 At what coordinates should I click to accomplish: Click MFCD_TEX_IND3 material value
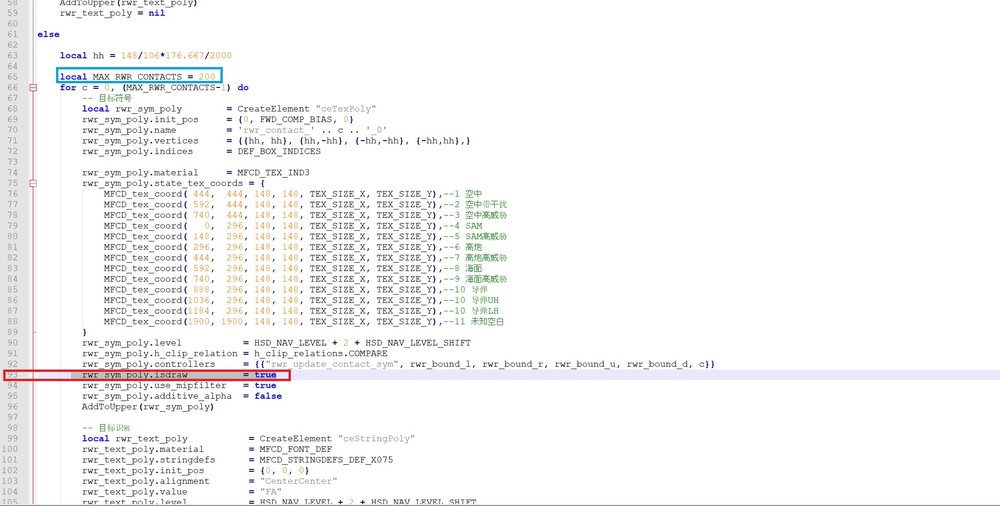click(274, 172)
